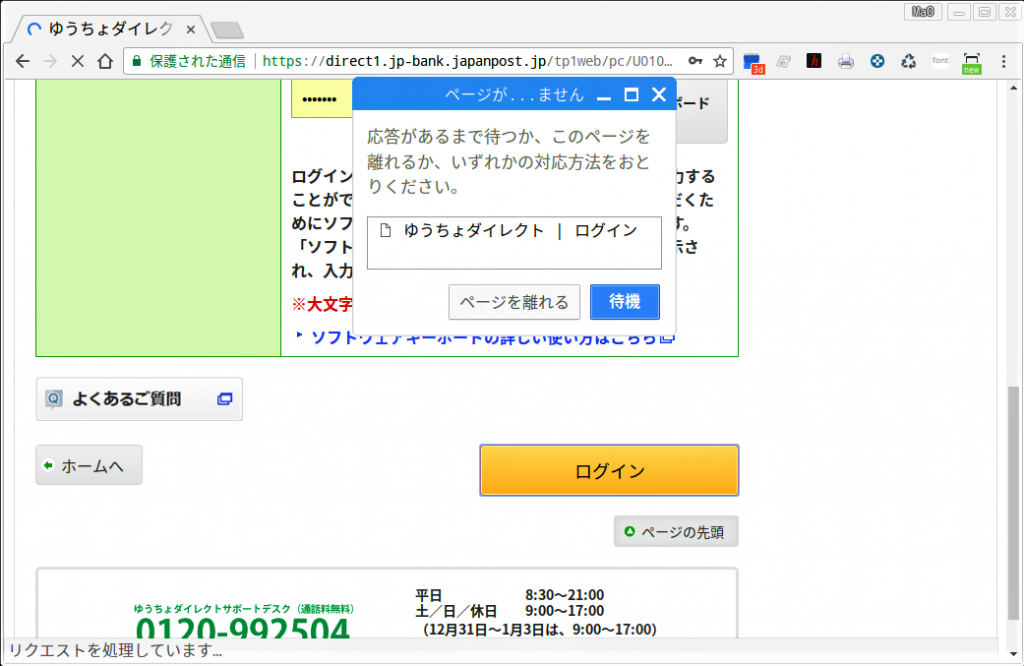Click status text リクエストを処理しています

tap(116, 650)
